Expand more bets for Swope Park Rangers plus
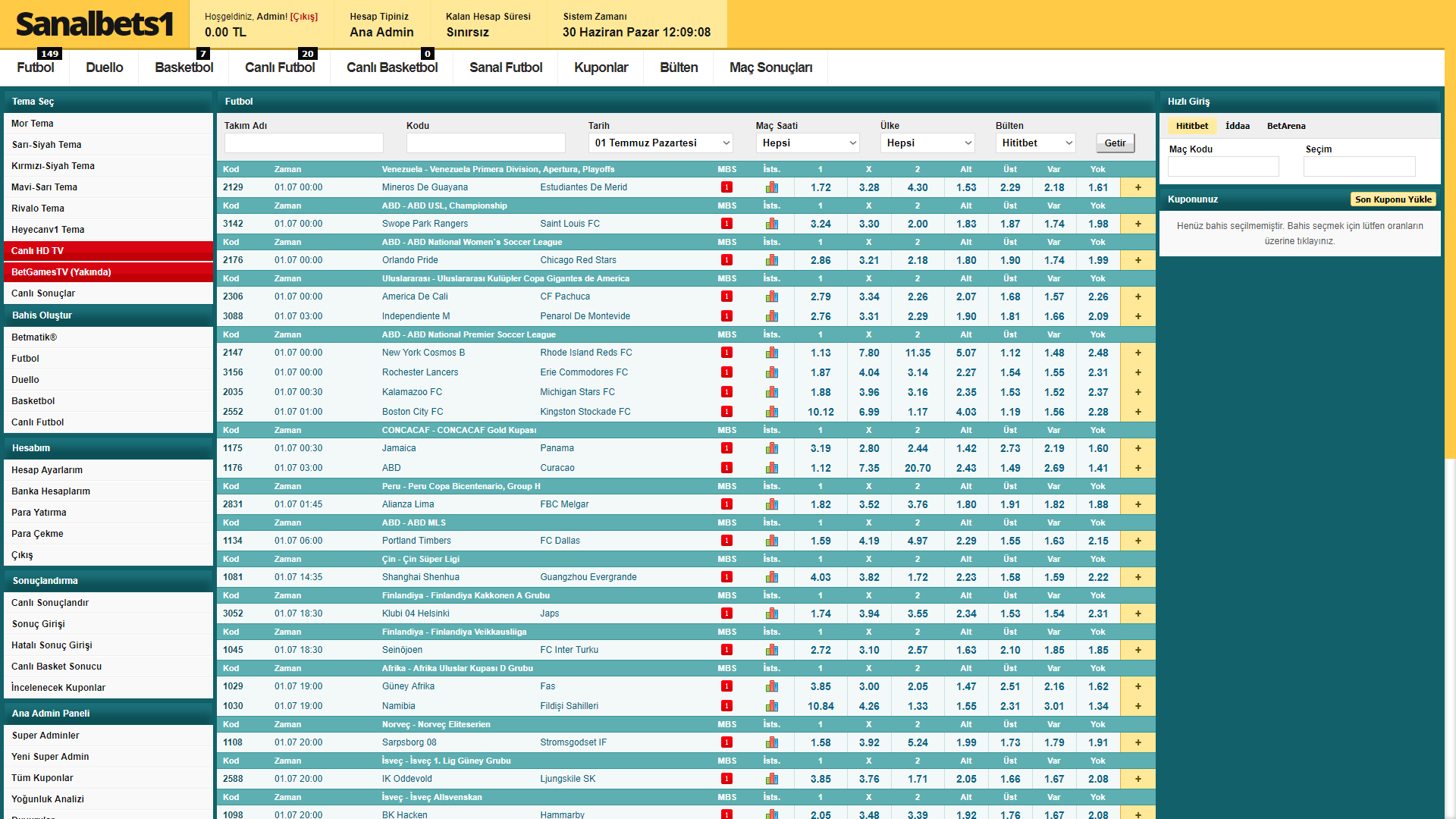 pos(1137,224)
